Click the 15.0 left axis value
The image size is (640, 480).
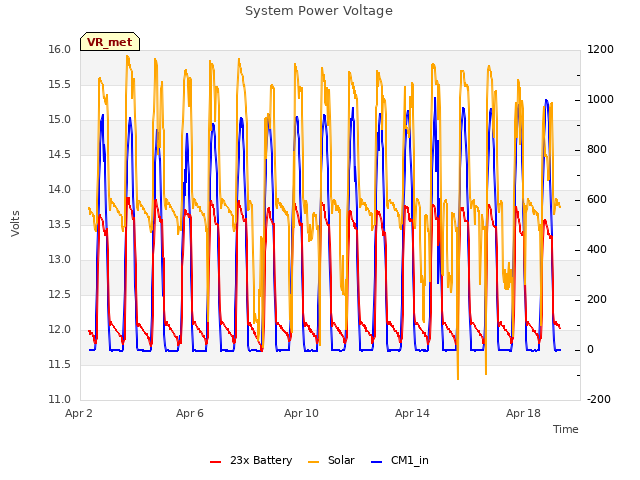point(60,120)
